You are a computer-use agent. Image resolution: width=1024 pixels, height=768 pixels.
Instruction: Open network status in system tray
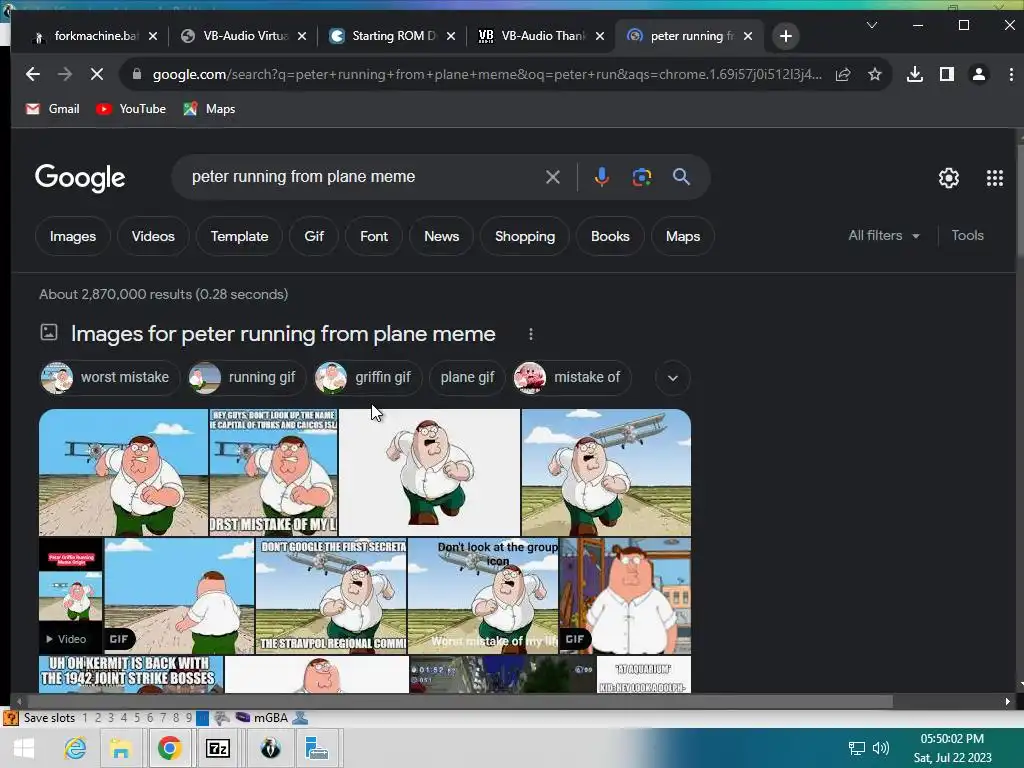[856, 748]
